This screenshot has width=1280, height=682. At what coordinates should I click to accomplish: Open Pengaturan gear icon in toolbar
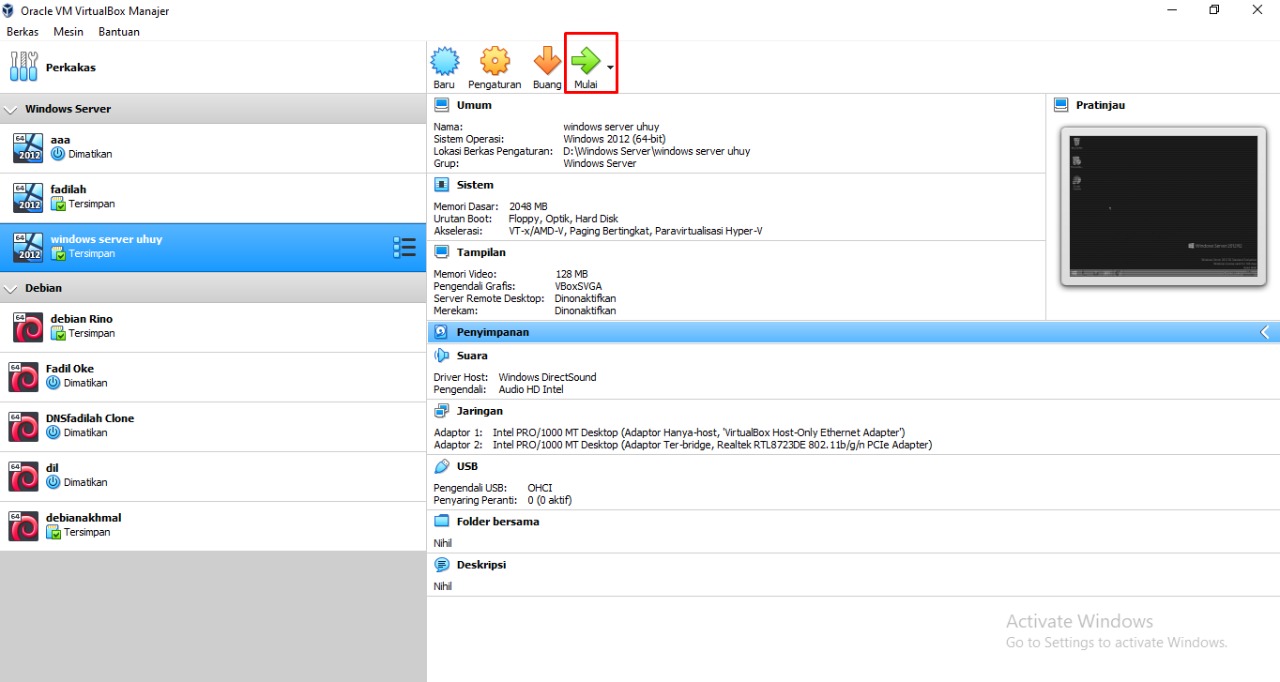[495, 62]
